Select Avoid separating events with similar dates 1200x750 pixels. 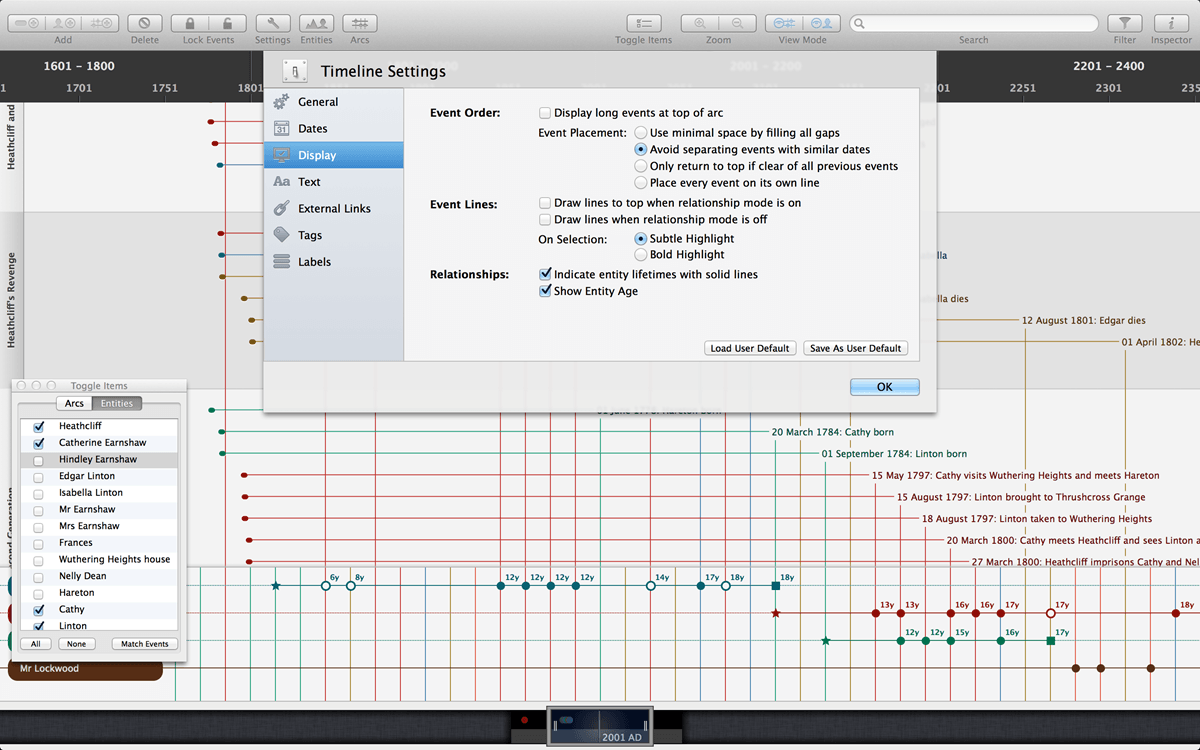(641, 150)
